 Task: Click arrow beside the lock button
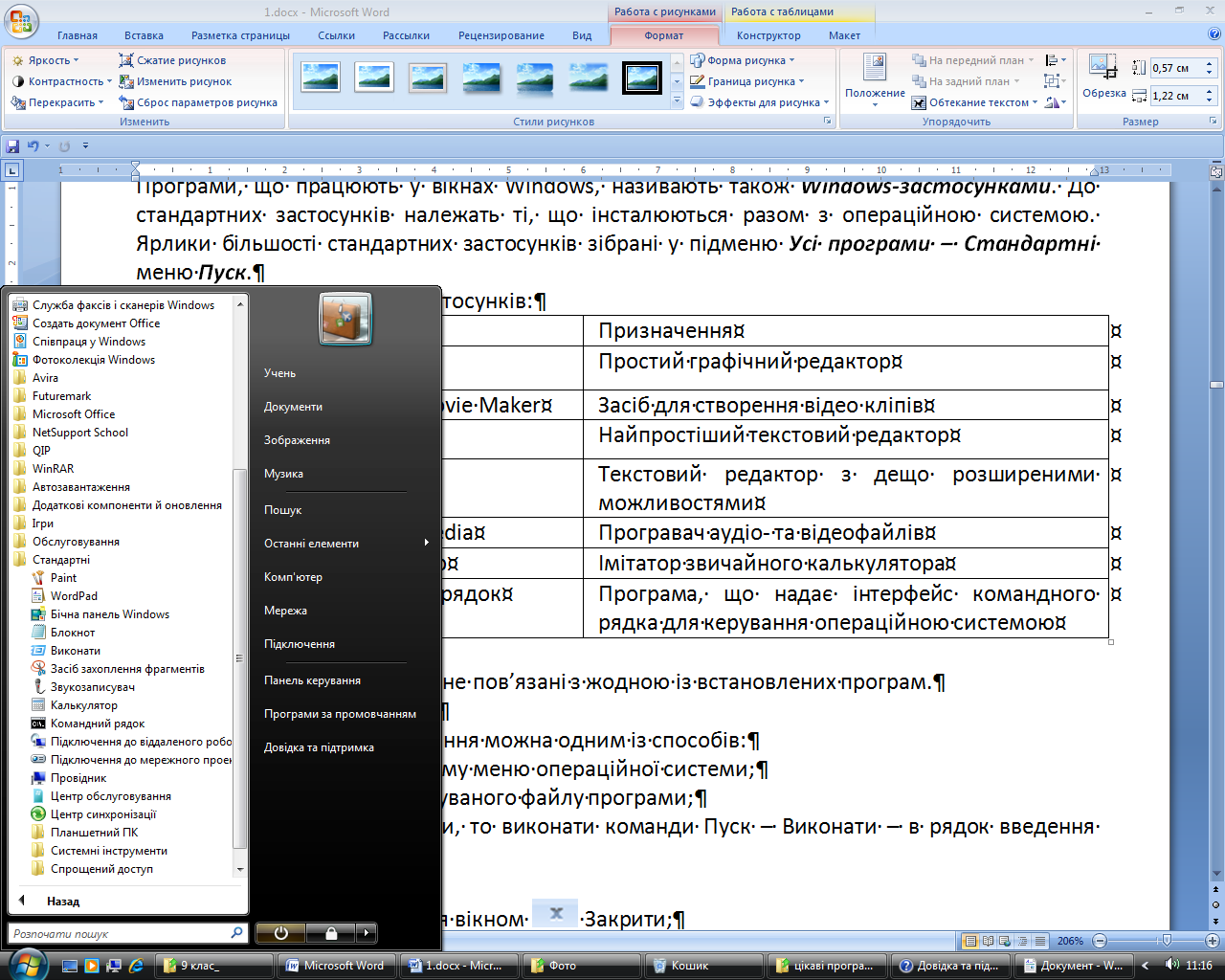coord(367,933)
